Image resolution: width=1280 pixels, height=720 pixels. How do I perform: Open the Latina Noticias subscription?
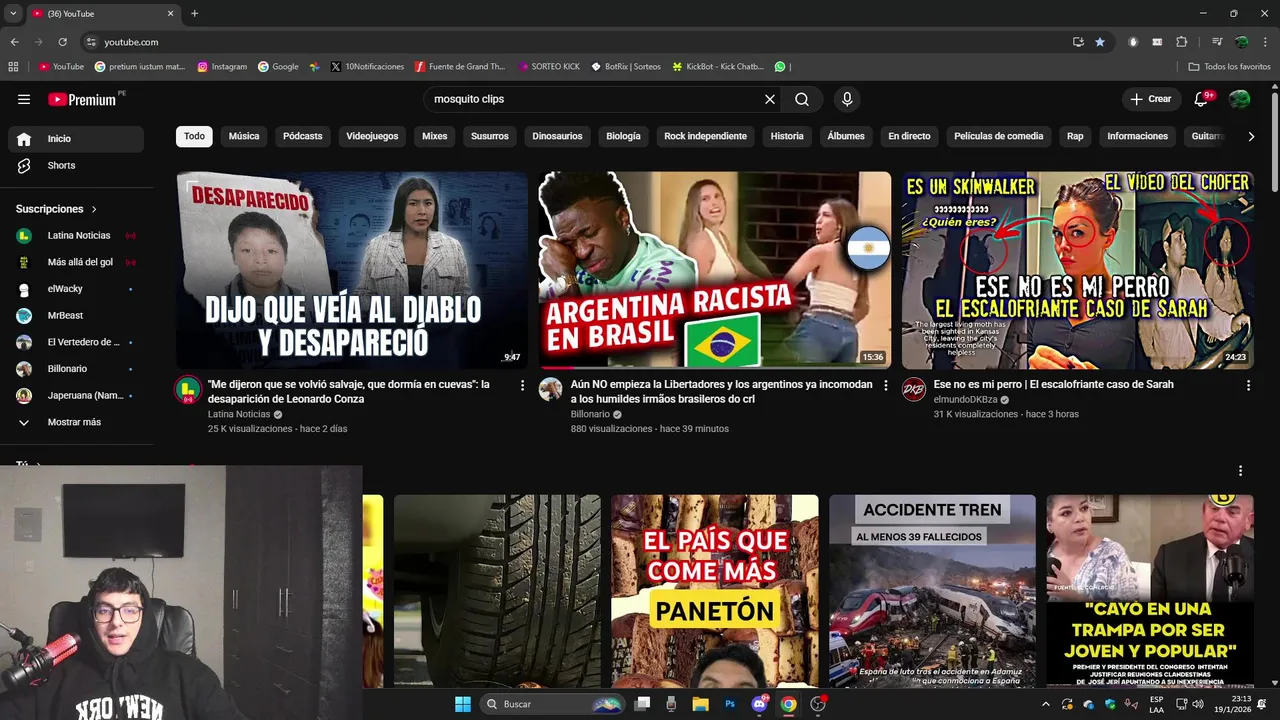(x=76, y=235)
